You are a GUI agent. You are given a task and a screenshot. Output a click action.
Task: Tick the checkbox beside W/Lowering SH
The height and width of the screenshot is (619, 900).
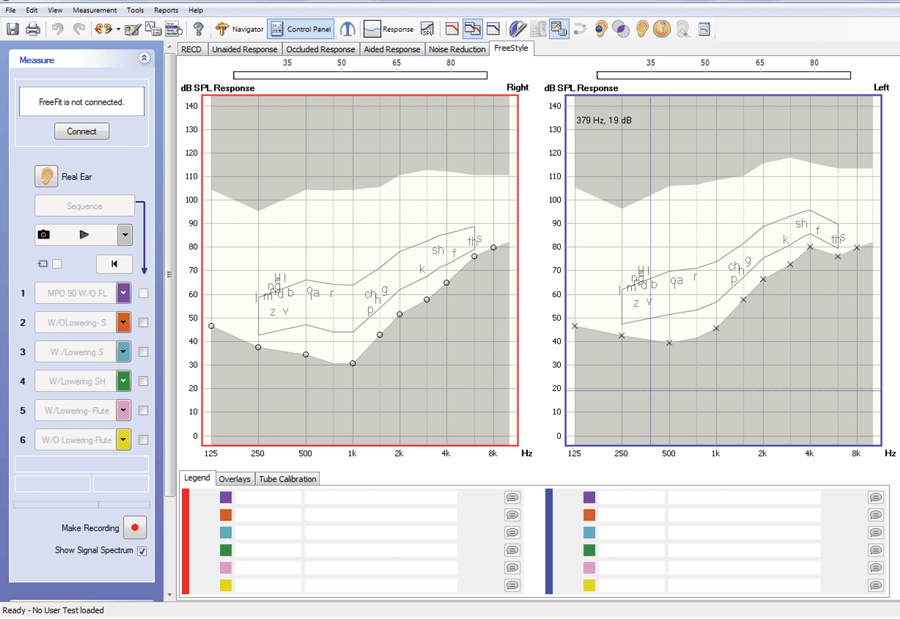(x=144, y=381)
